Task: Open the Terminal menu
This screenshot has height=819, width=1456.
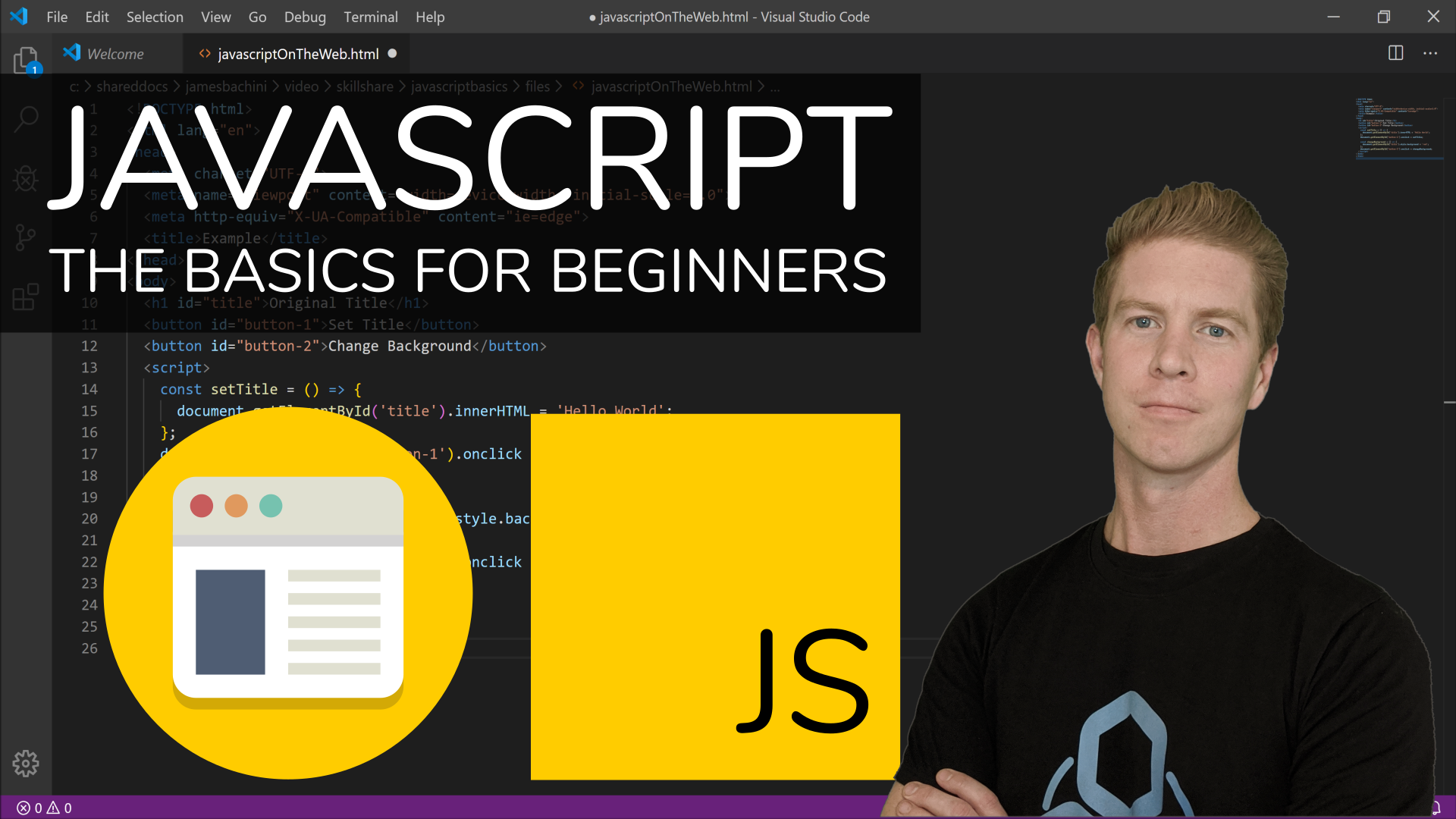Action: point(371,17)
